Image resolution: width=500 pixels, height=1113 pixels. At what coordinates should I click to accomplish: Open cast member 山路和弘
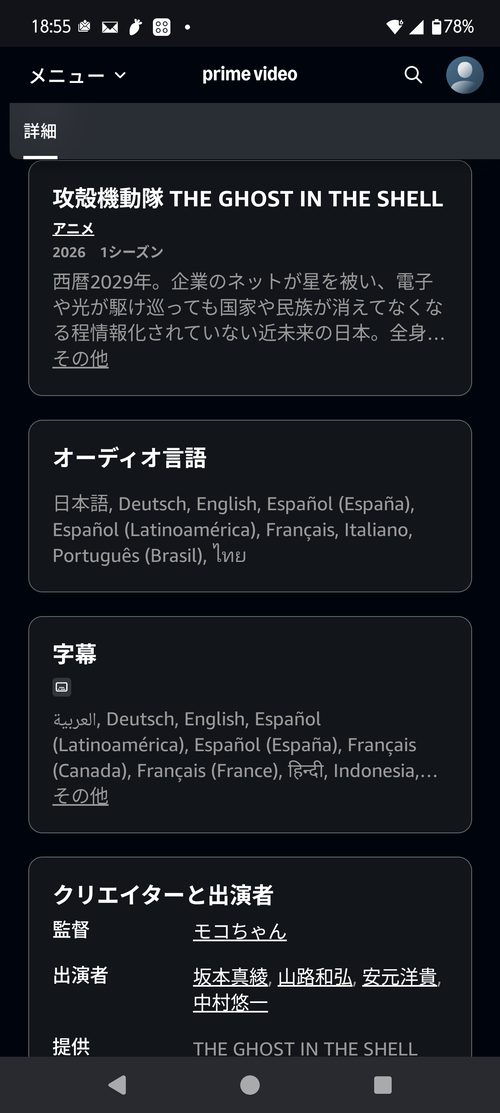pyautogui.click(x=315, y=977)
